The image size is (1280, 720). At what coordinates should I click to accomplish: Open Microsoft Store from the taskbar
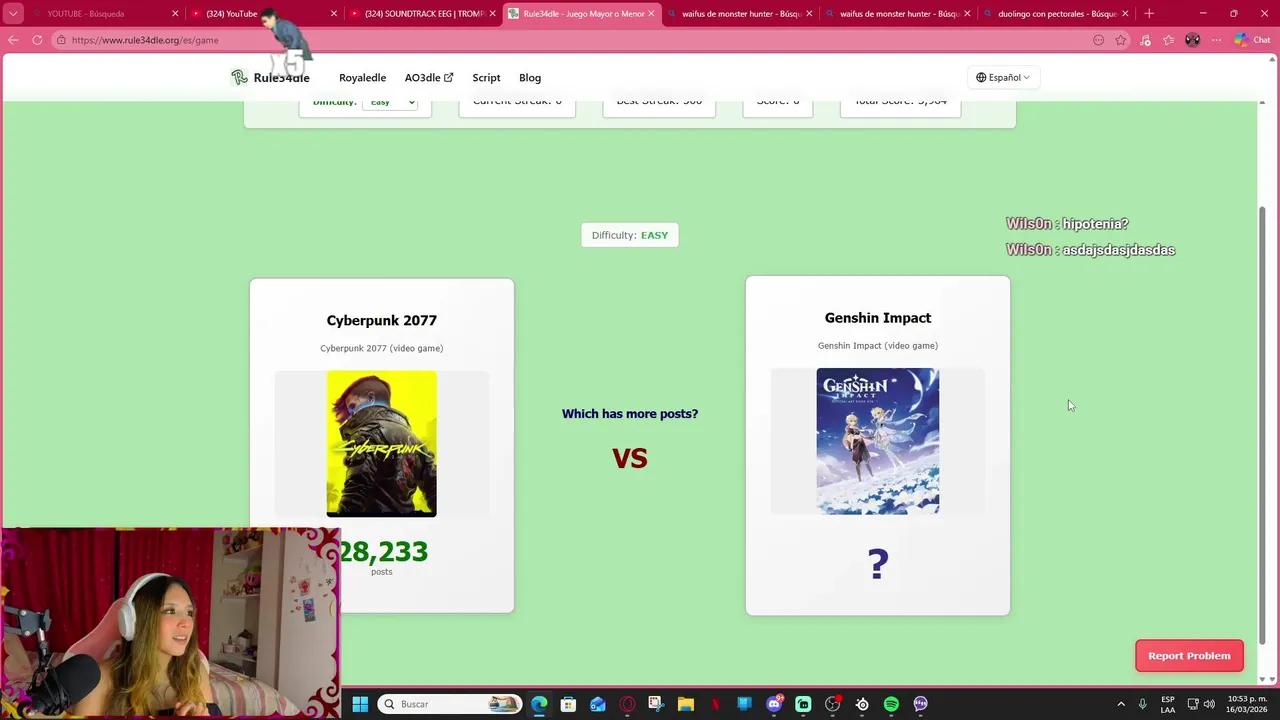[568, 704]
